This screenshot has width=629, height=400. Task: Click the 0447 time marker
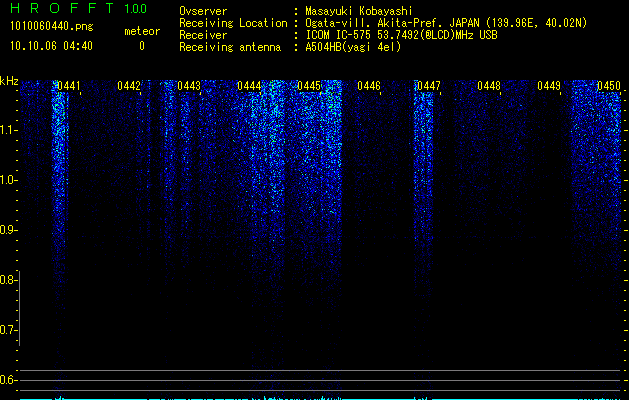pyautogui.click(x=429, y=86)
